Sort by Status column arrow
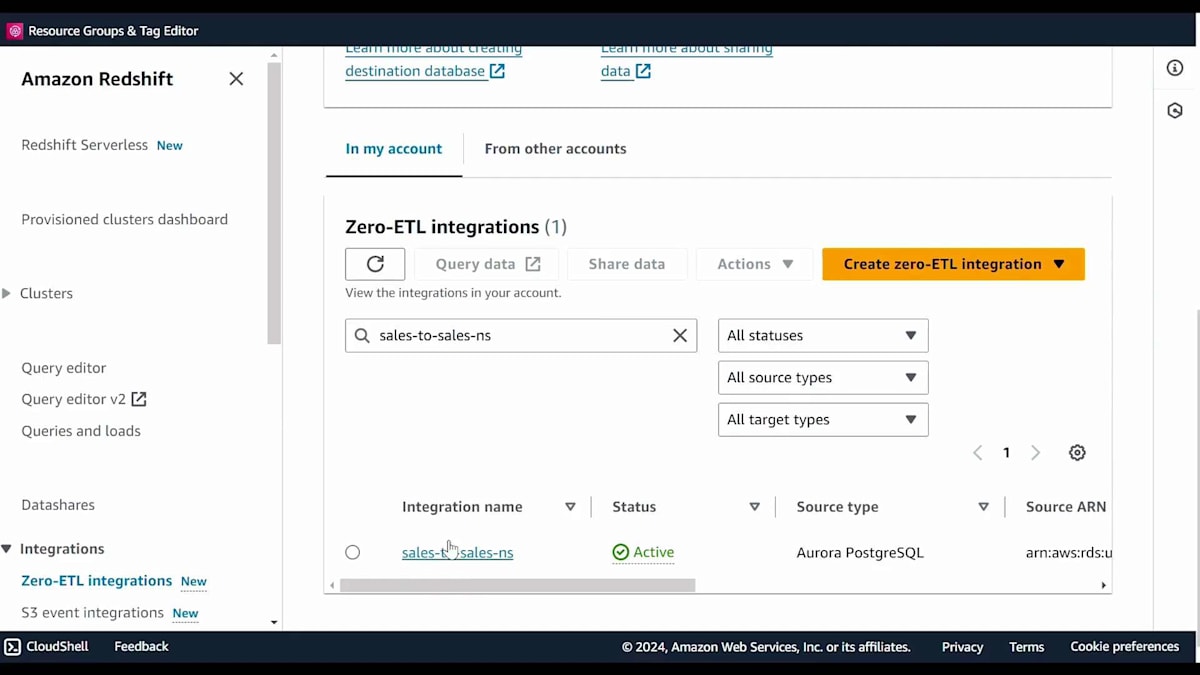Viewport: 1200px width, 675px height. (754, 507)
